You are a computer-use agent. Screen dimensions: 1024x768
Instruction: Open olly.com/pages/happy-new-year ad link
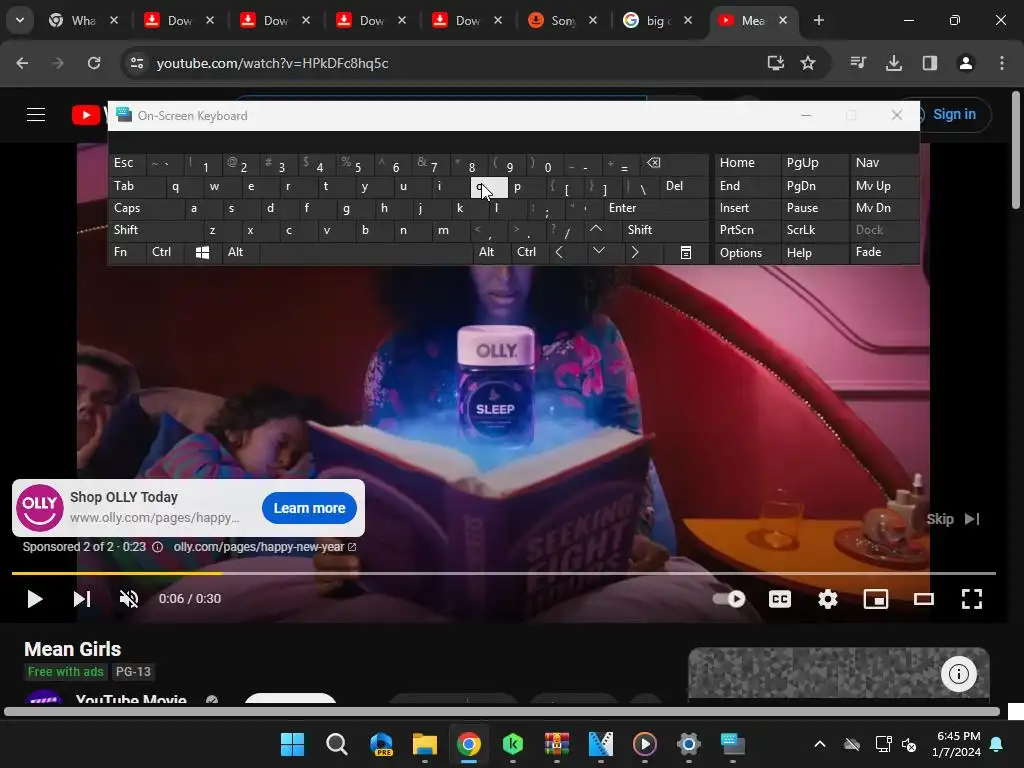pyautogui.click(x=264, y=547)
